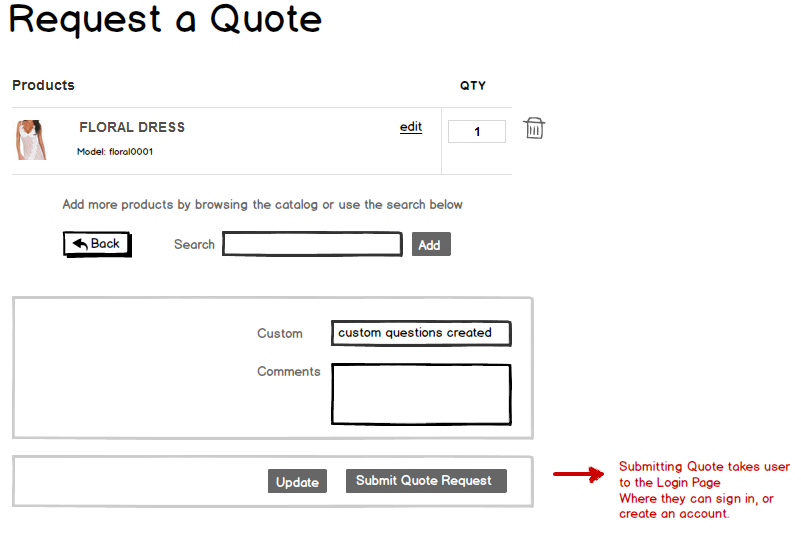
Task: Click the Products column header
Action: coord(43,85)
